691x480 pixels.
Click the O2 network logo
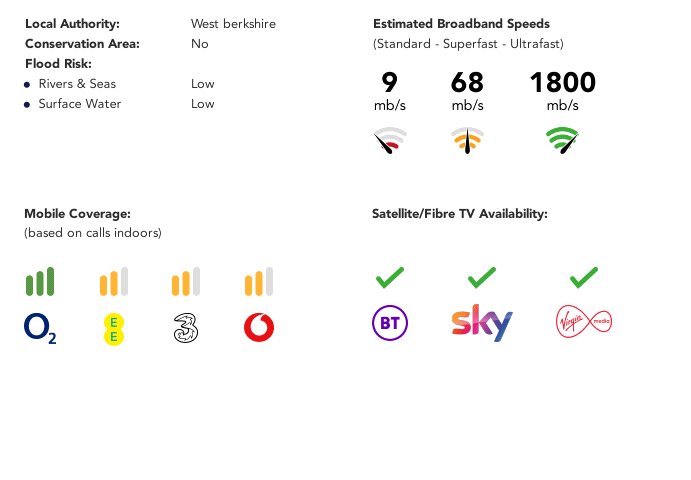pos(40,328)
